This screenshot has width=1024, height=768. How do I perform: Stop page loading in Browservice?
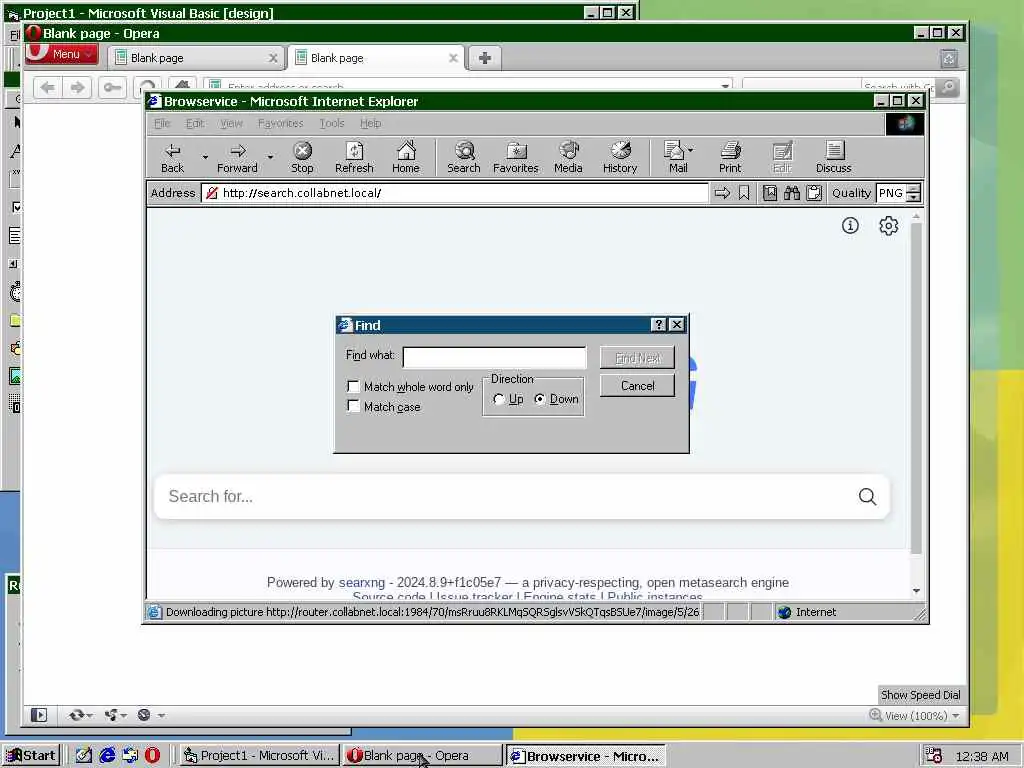click(x=302, y=158)
